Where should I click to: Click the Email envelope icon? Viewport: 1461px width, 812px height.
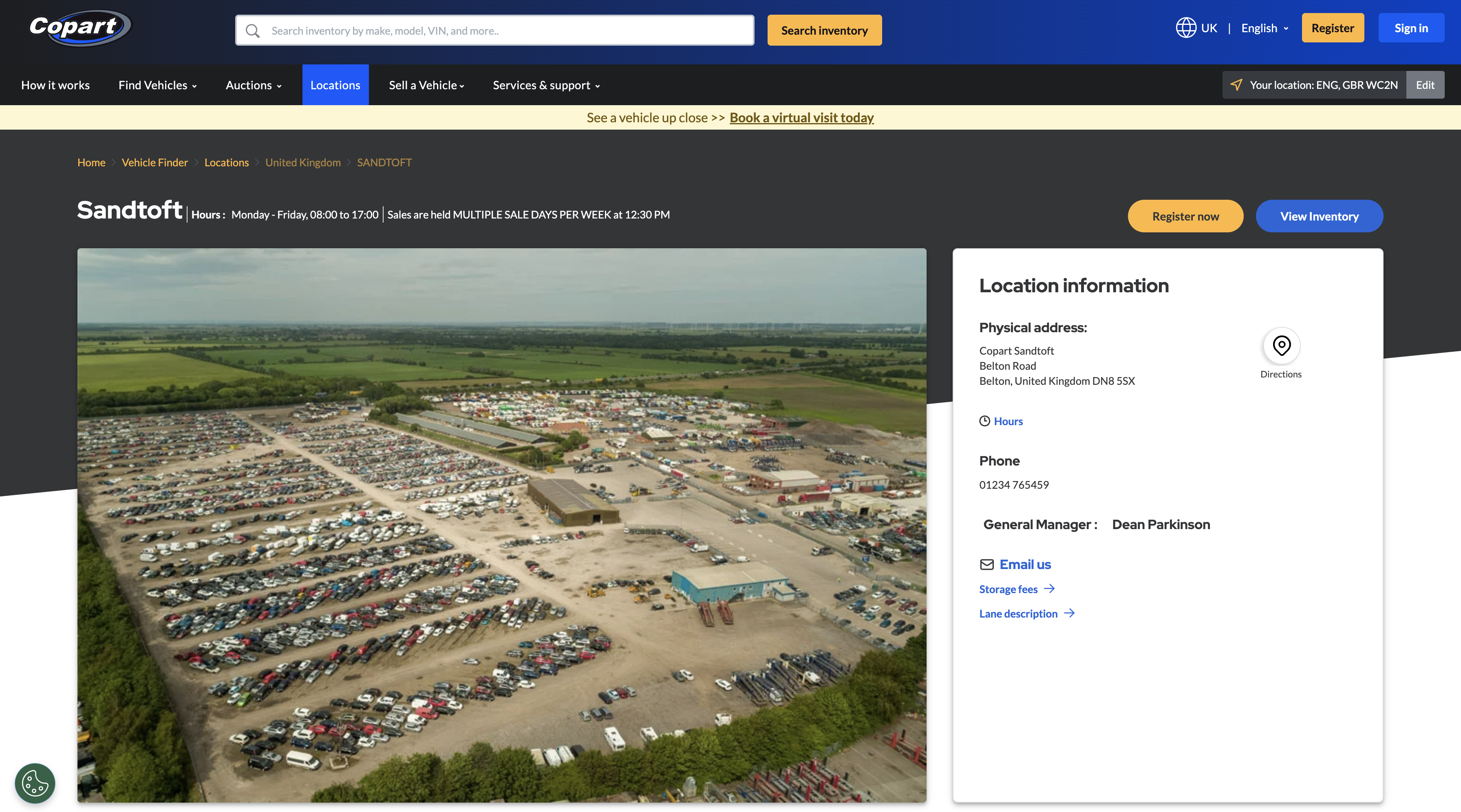coord(987,564)
